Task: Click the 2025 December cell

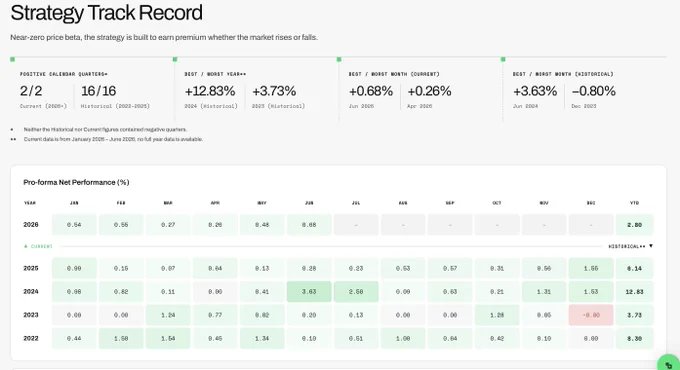Action: click(591, 268)
